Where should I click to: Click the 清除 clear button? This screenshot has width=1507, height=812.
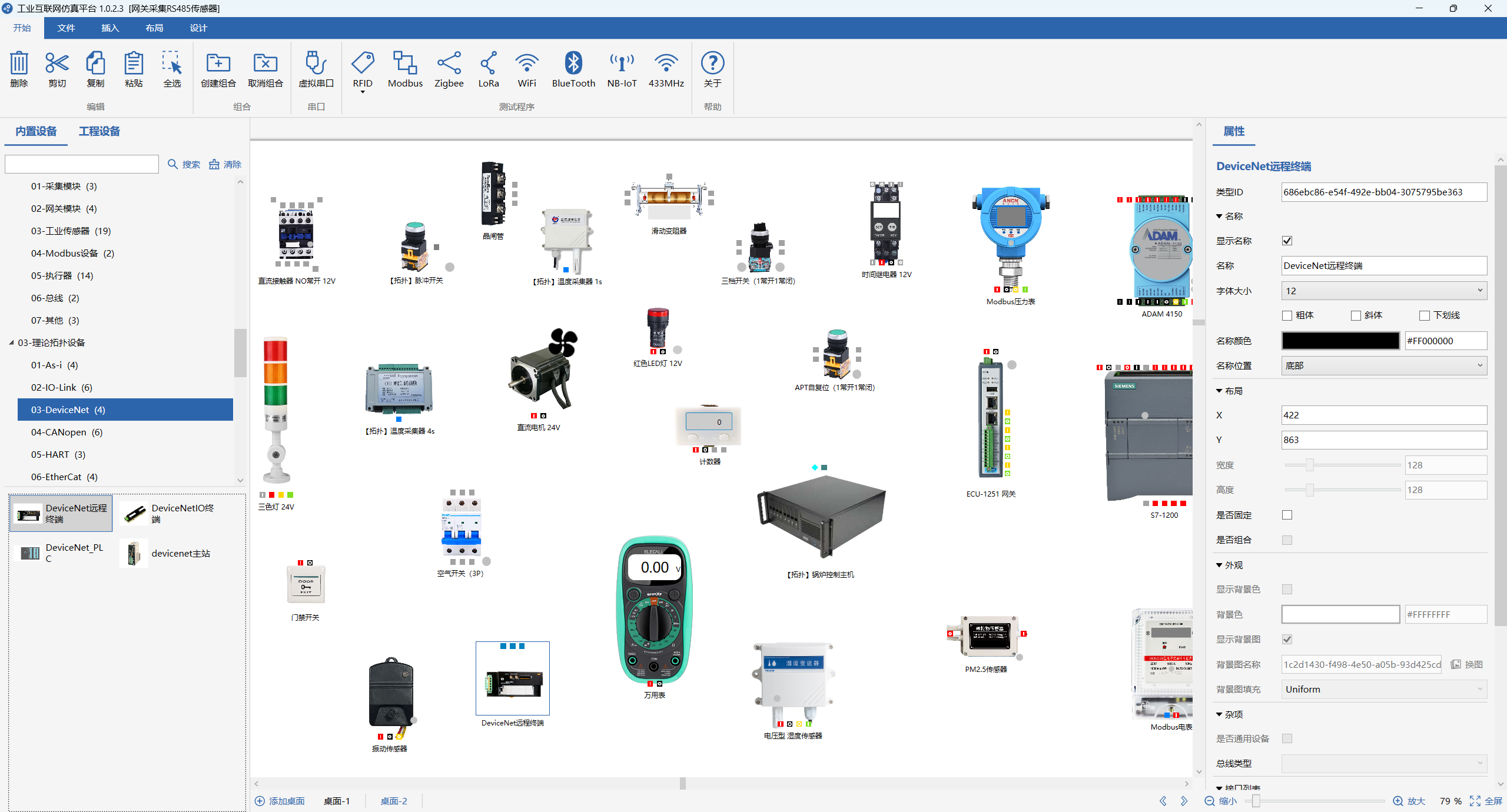(x=225, y=164)
